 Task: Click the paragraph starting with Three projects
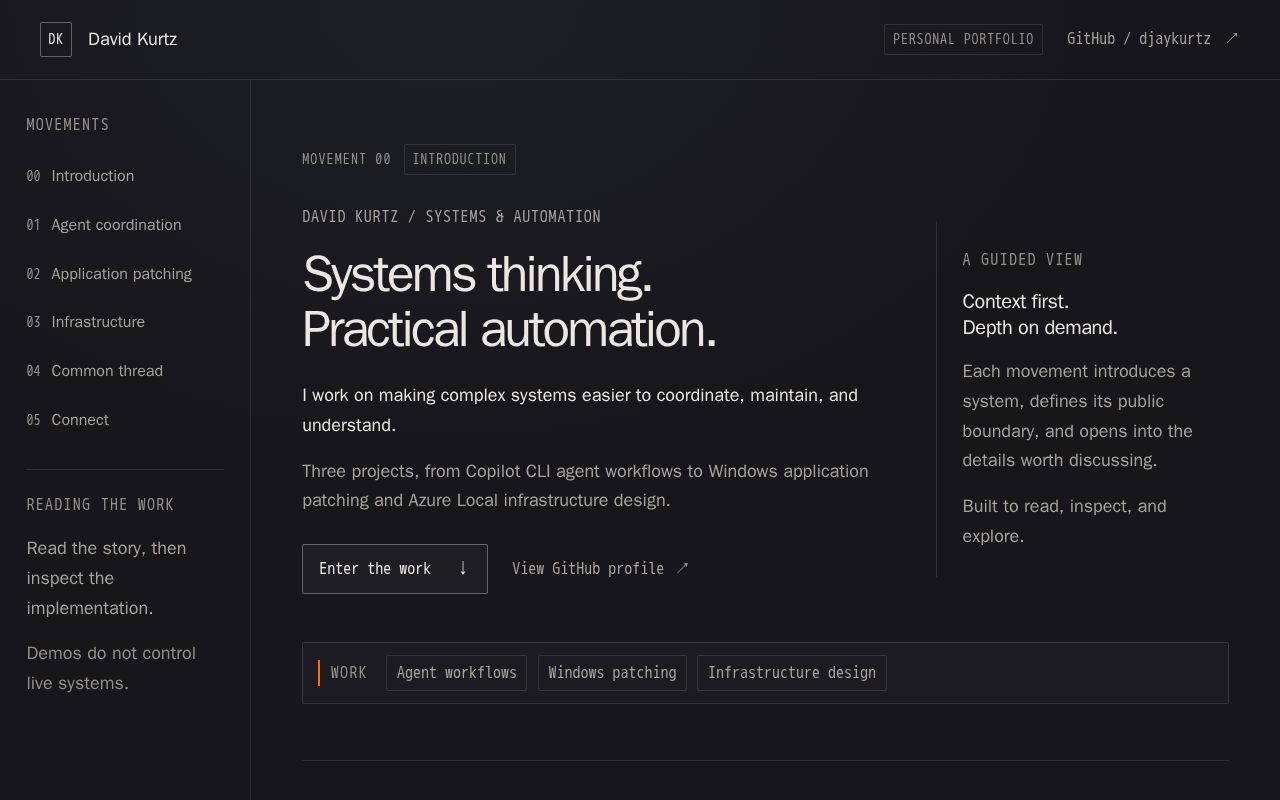point(585,486)
